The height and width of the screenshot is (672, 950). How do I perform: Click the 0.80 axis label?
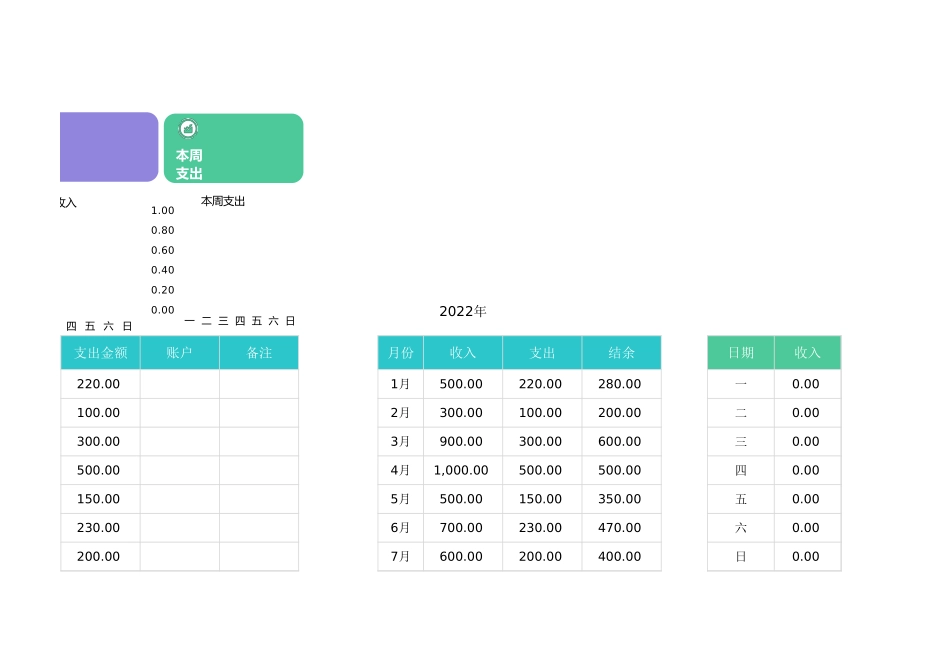click(x=162, y=230)
